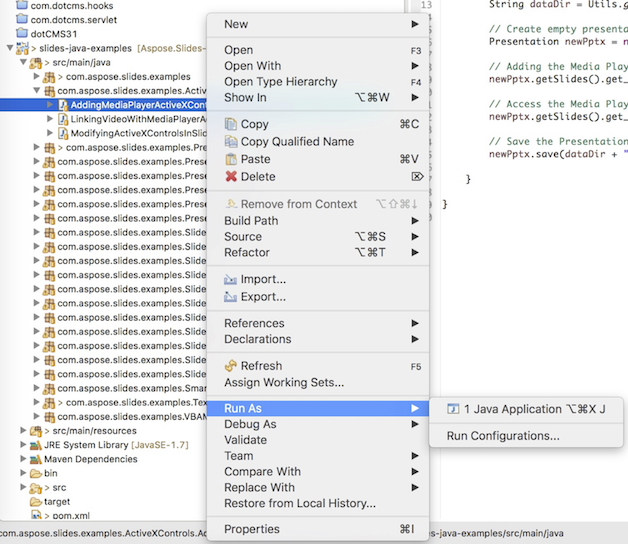The width and height of the screenshot is (628, 544).
Task: Select Open Type Hierarchy
Action: (x=318, y=82)
